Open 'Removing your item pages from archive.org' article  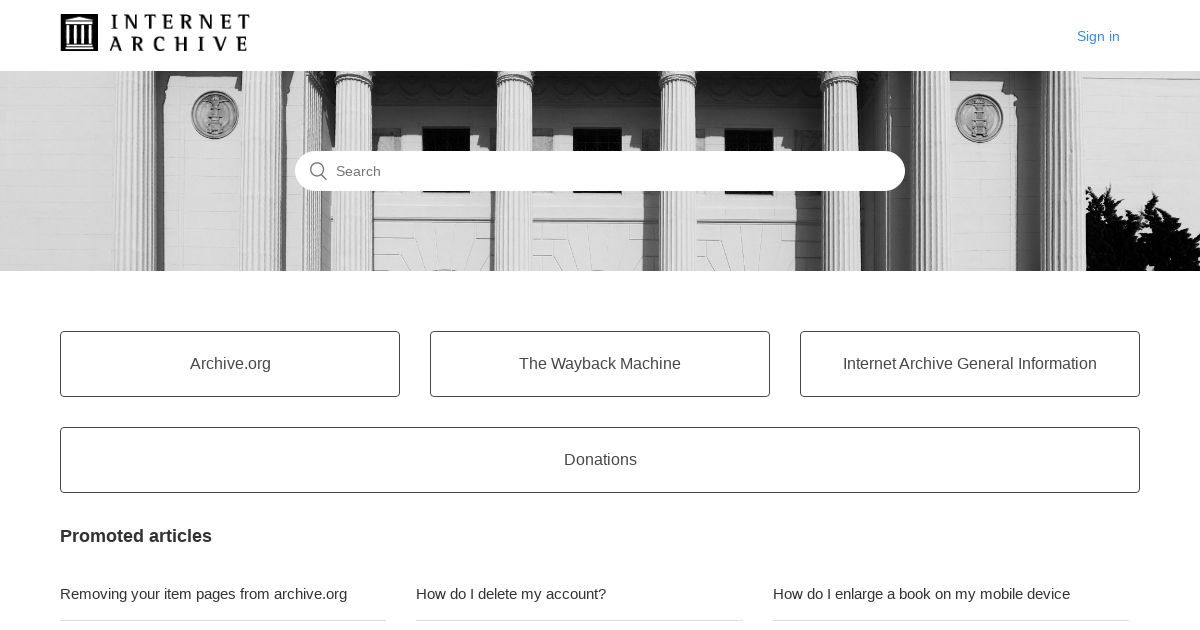click(204, 594)
